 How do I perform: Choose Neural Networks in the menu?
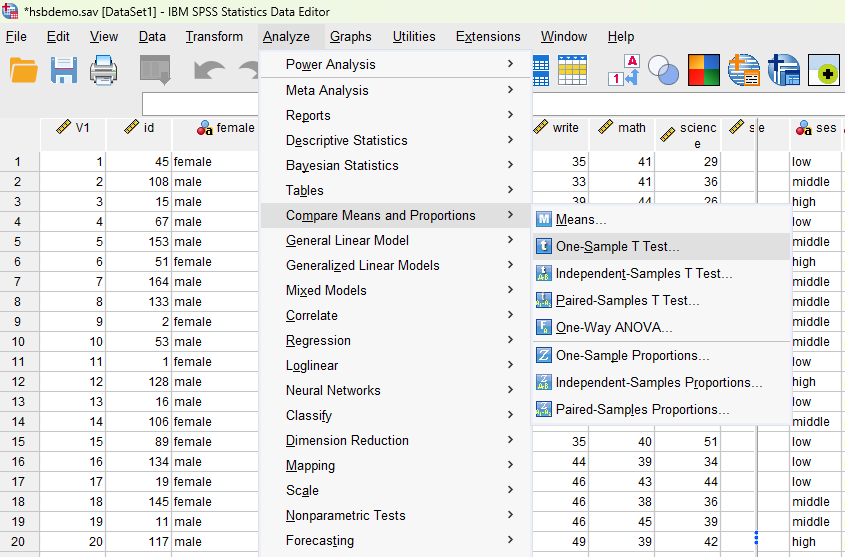coord(395,390)
